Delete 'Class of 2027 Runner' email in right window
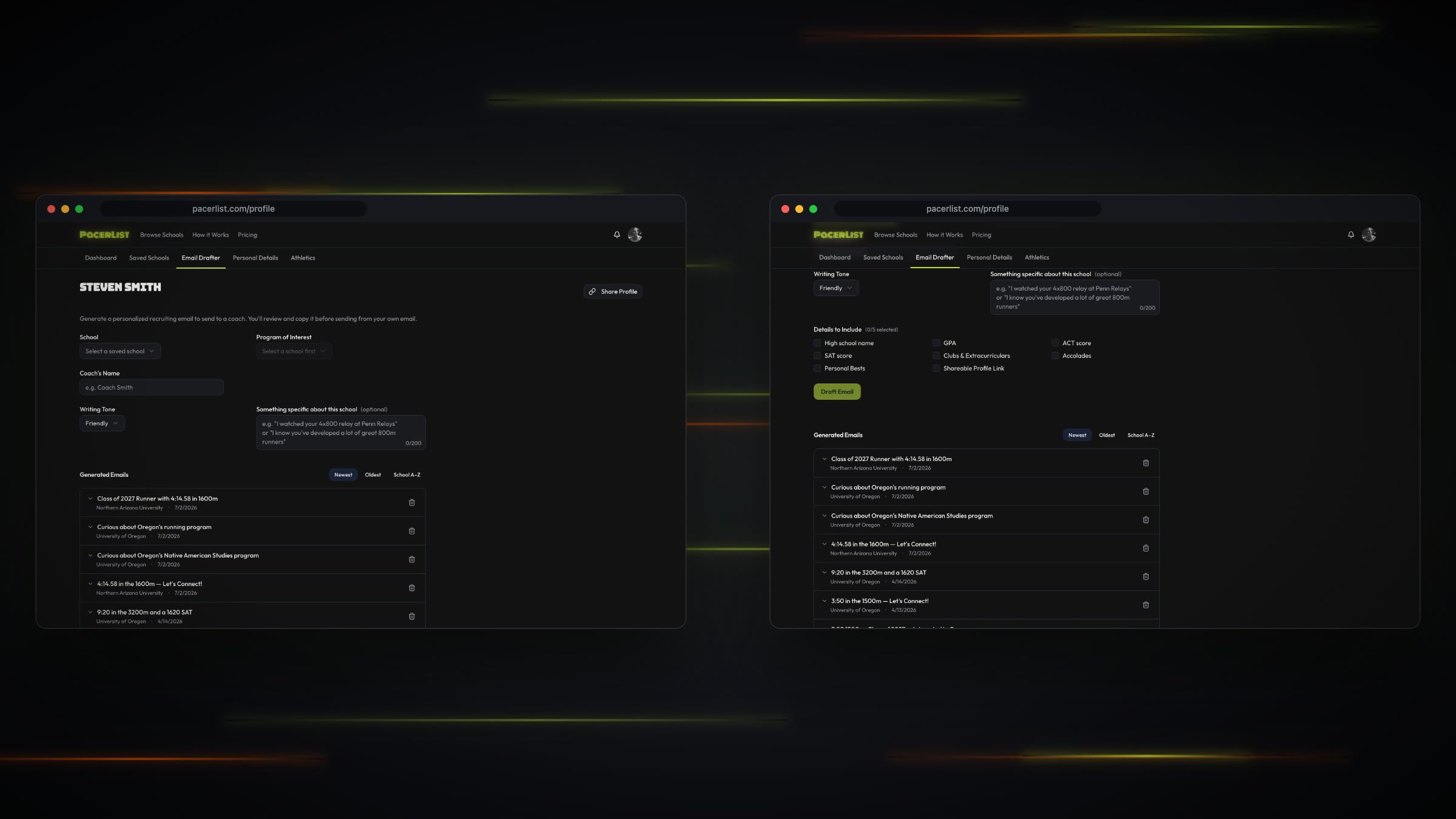Image resolution: width=1456 pixels, height=819 pixels. 1146,463
